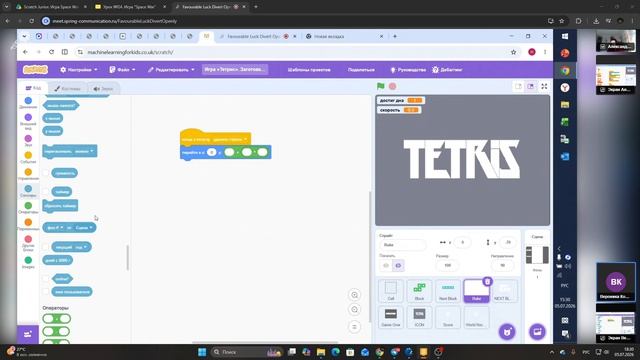Select the Motion blocks category circle
This screenshot has height=360, width=640.
tap(28, 100)
